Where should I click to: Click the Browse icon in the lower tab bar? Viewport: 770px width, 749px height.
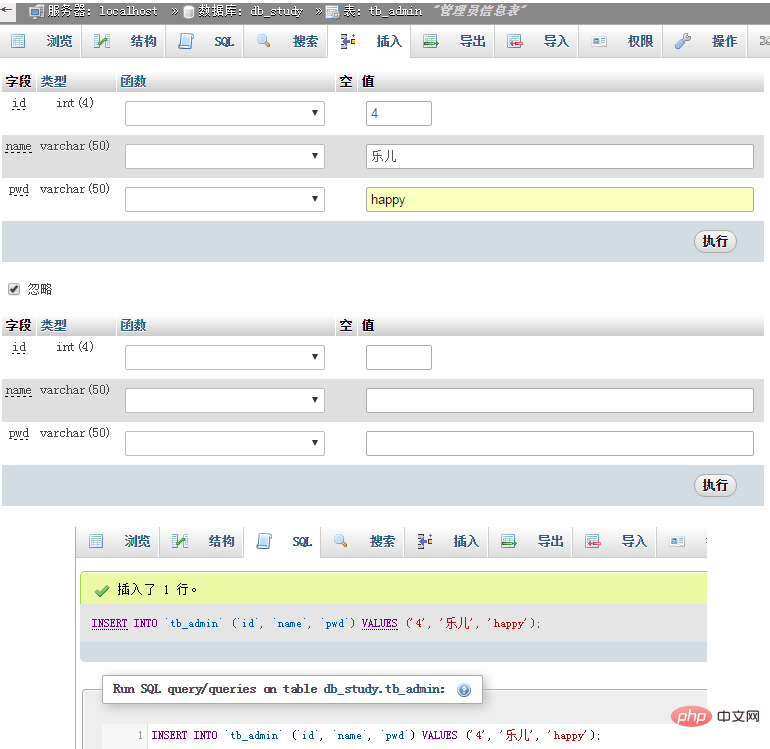96,541
